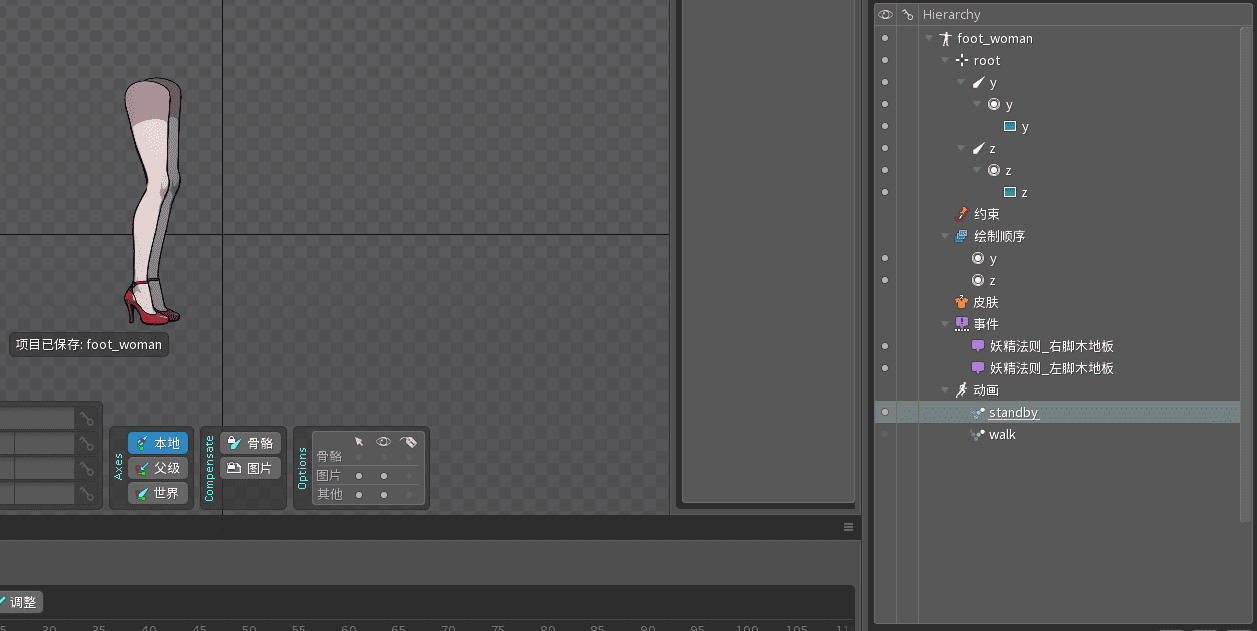The image size is (1257, 631).
Task: Collapse the 事件 events tree node
Action: click(x=946, y=324)
